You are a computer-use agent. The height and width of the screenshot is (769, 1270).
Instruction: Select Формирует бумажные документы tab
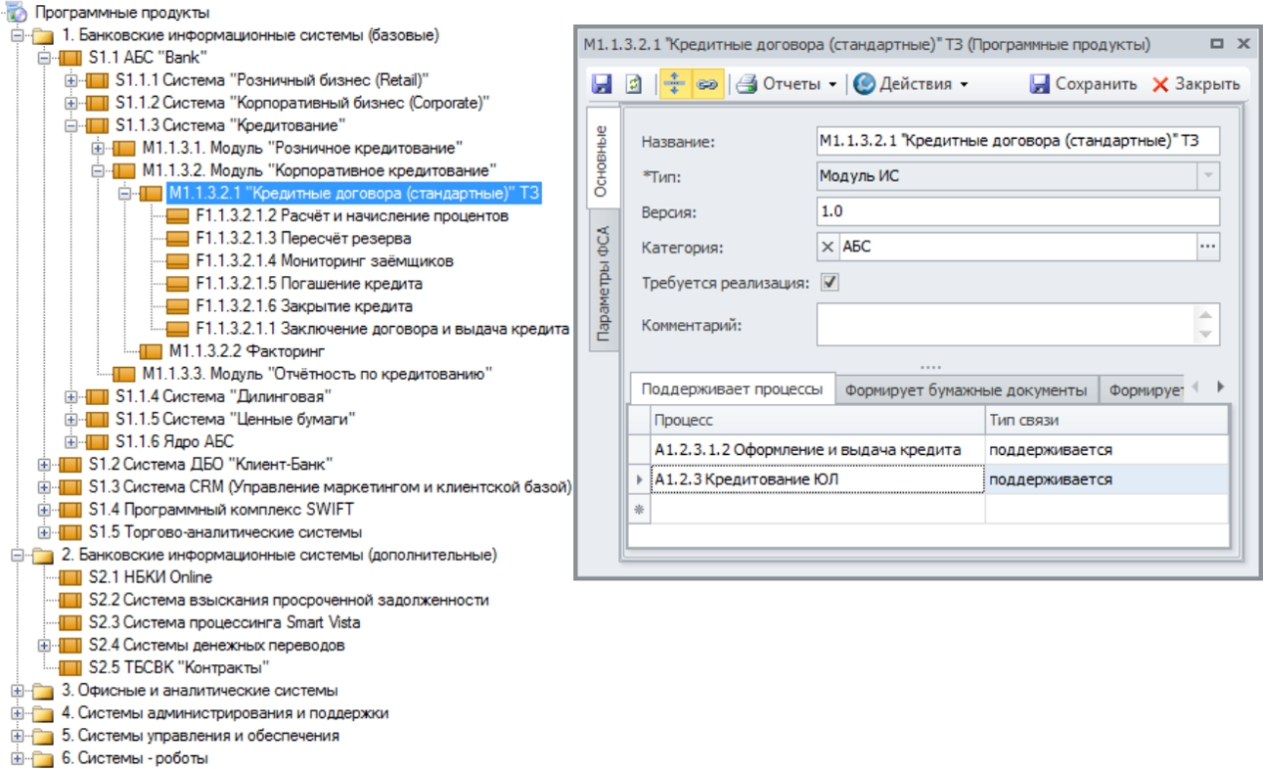tap(965, 390)
